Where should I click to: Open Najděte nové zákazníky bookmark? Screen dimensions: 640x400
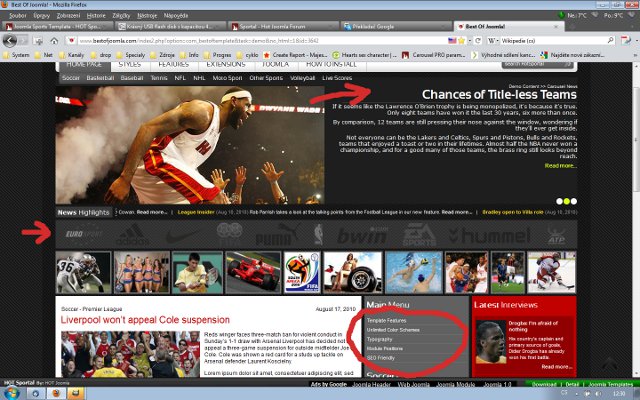[x=572, y=55]
